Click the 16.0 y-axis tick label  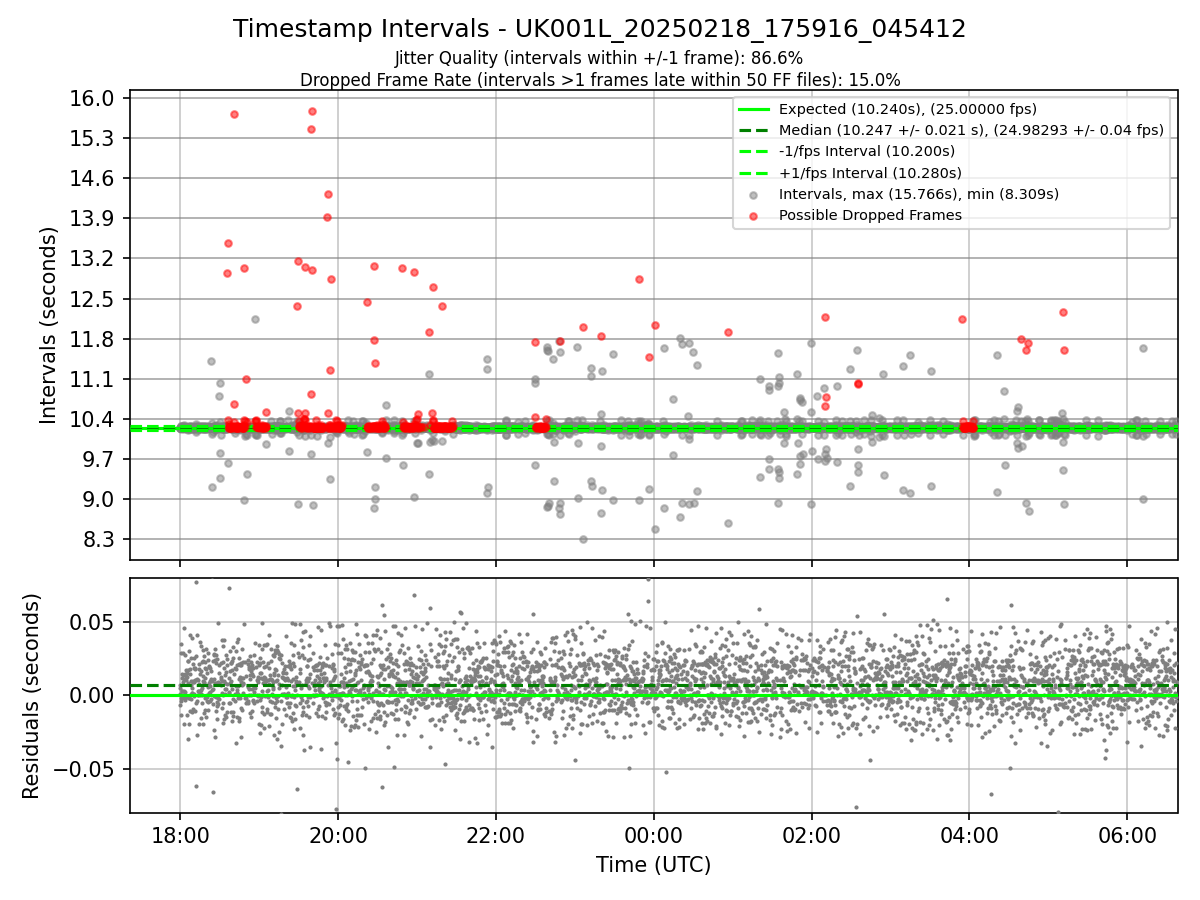point(94,98)
